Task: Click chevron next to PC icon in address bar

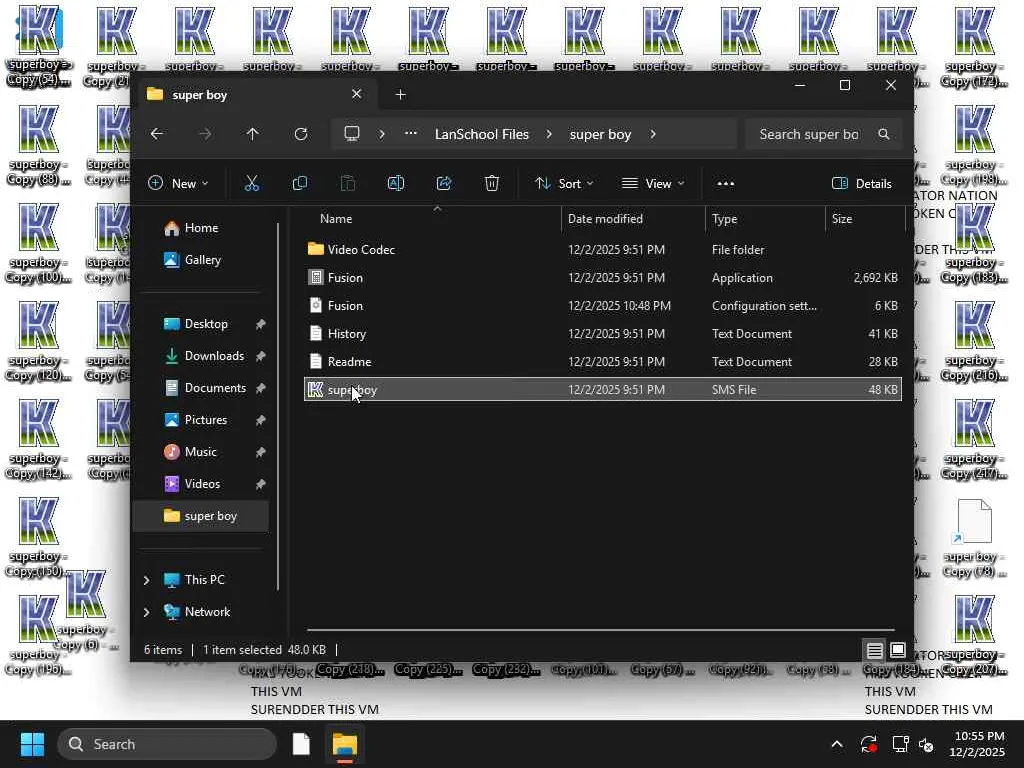Action: pos(382,134)
